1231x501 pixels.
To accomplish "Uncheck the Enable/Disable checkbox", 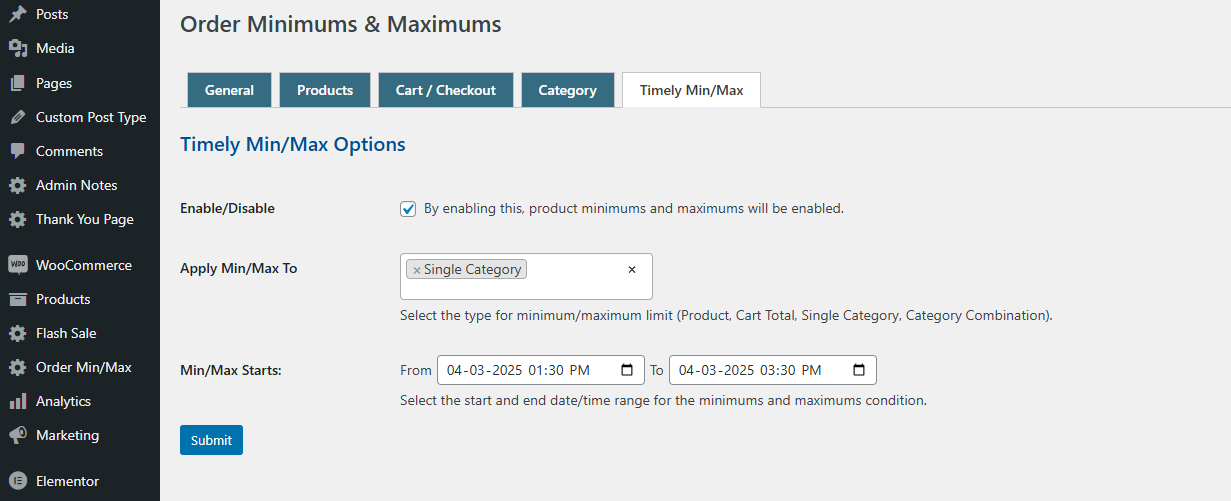I will (408, 209).
